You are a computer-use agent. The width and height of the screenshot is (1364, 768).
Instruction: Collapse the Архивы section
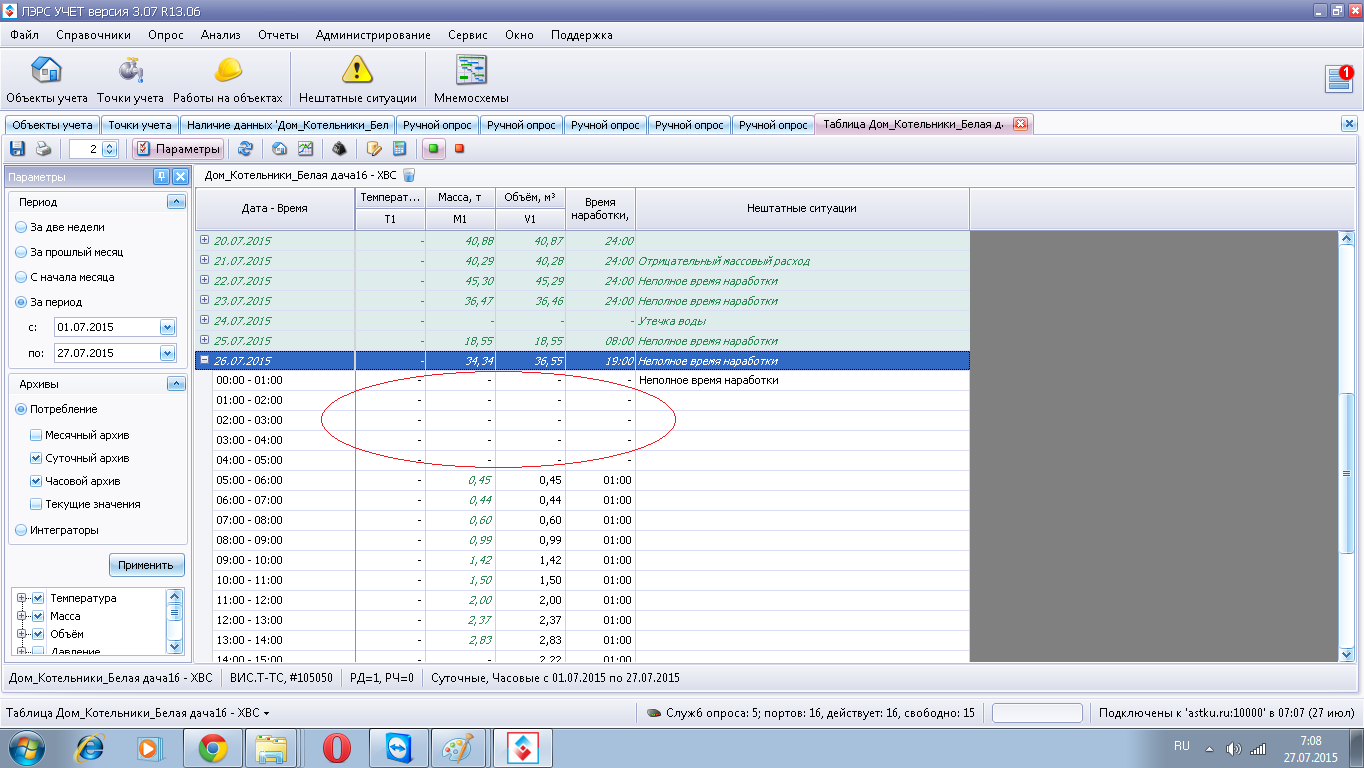click(176, 384)
